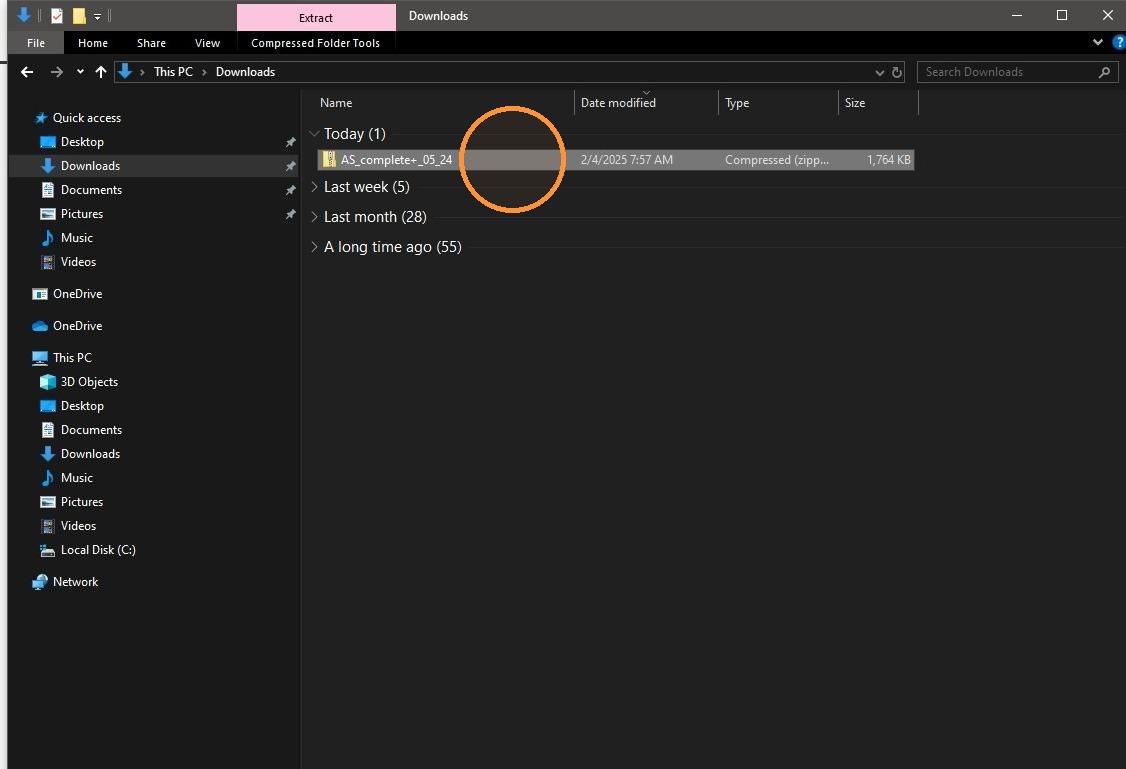
Task: Expand the A long time ago (55) group
Action: click(314, 247)
